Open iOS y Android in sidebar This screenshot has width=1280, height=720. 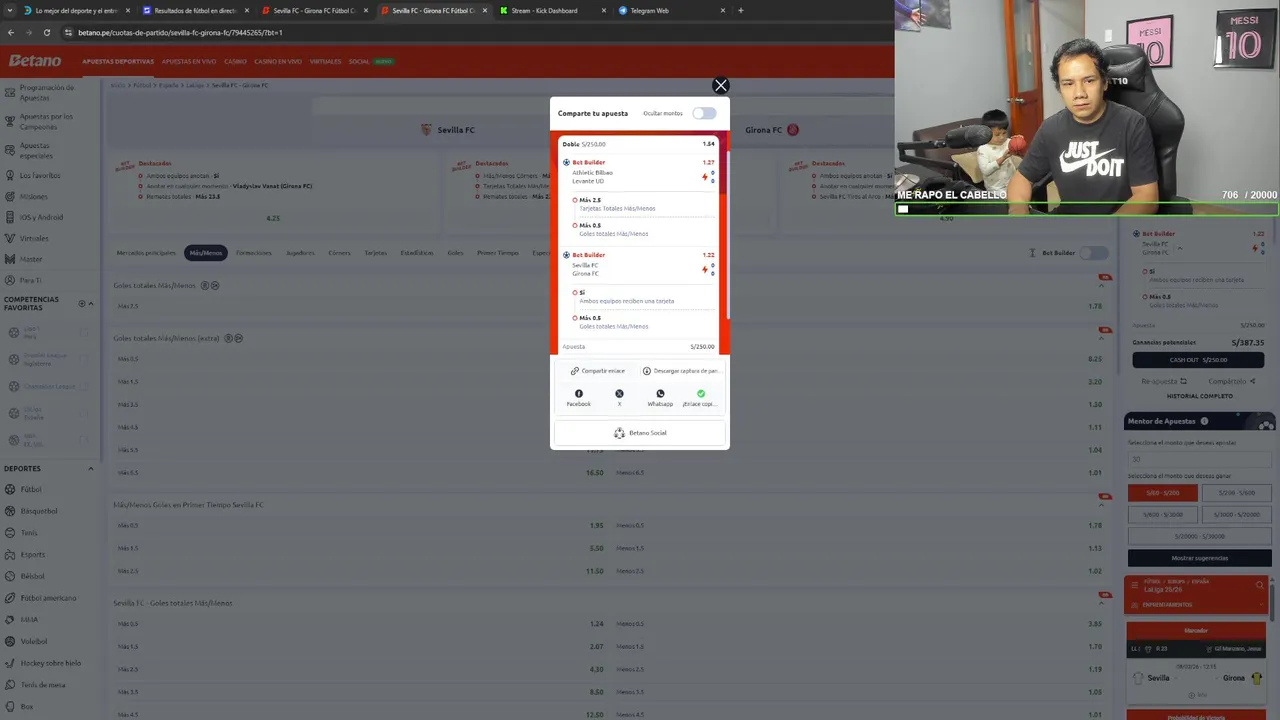pyautogui.click(x=41, y=217)
